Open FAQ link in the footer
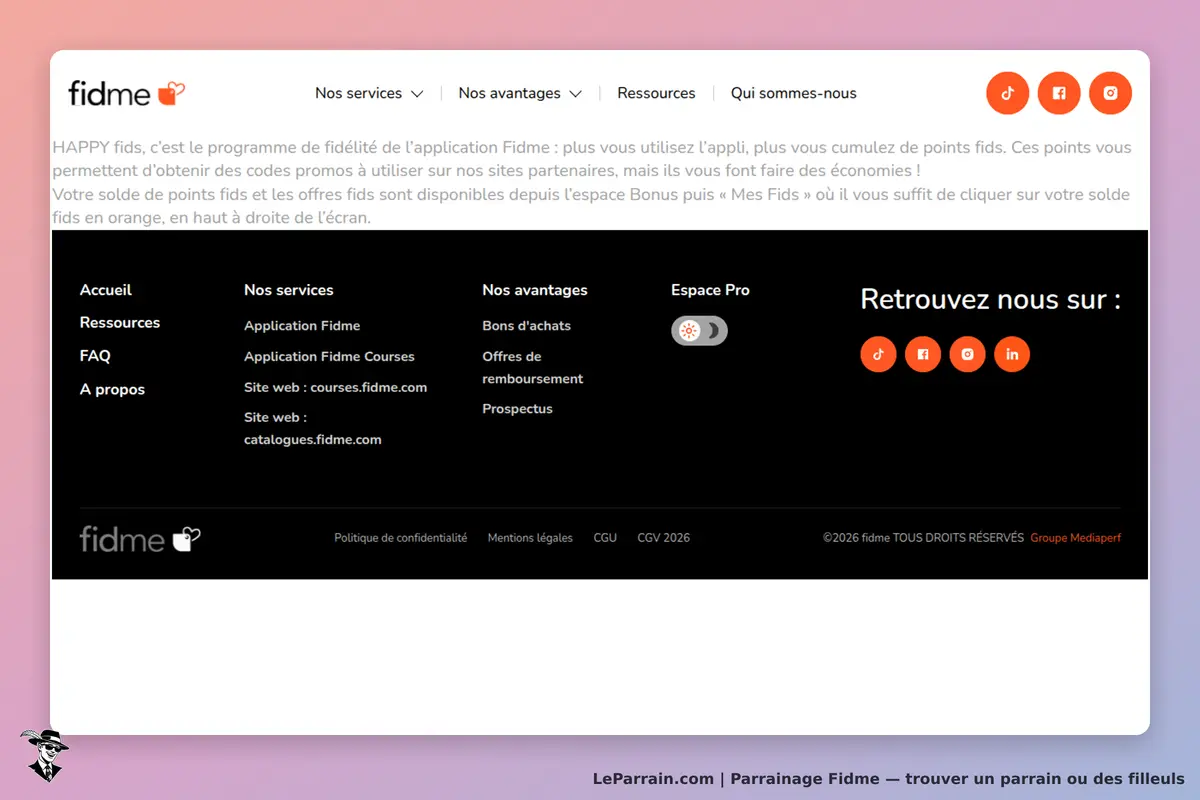This screenshot has height=800, width=1200. tap(95, 356)
